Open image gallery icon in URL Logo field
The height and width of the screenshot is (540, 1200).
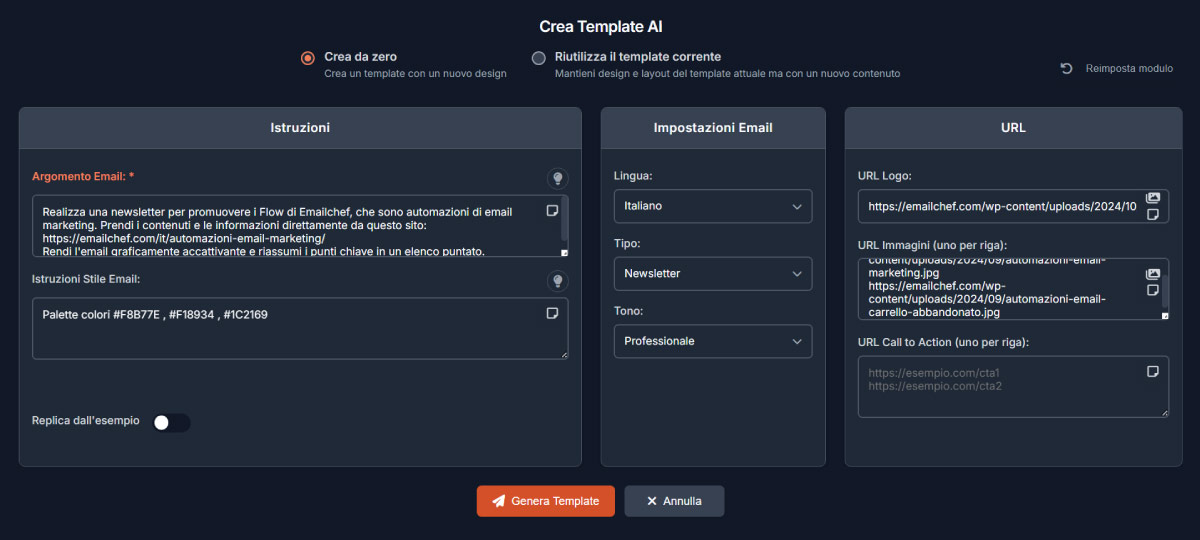click(1152, 198)
